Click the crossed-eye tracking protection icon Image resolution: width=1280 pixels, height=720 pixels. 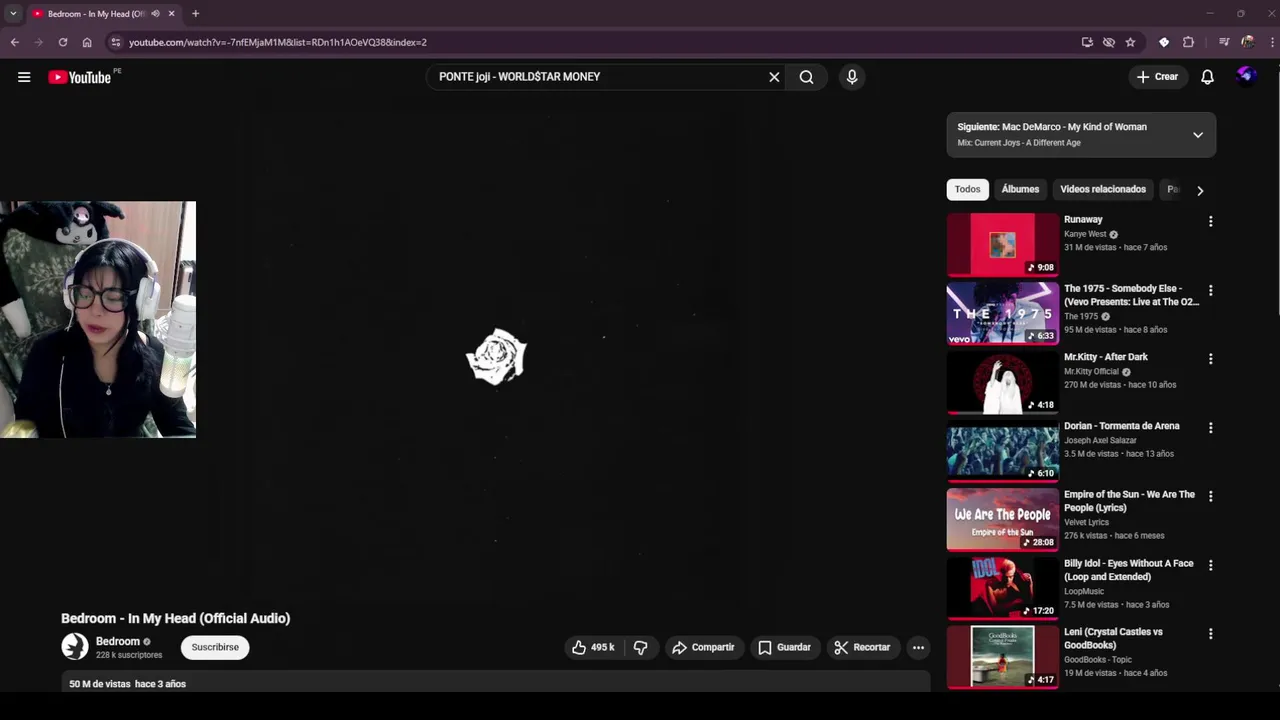click(1109, 42)
